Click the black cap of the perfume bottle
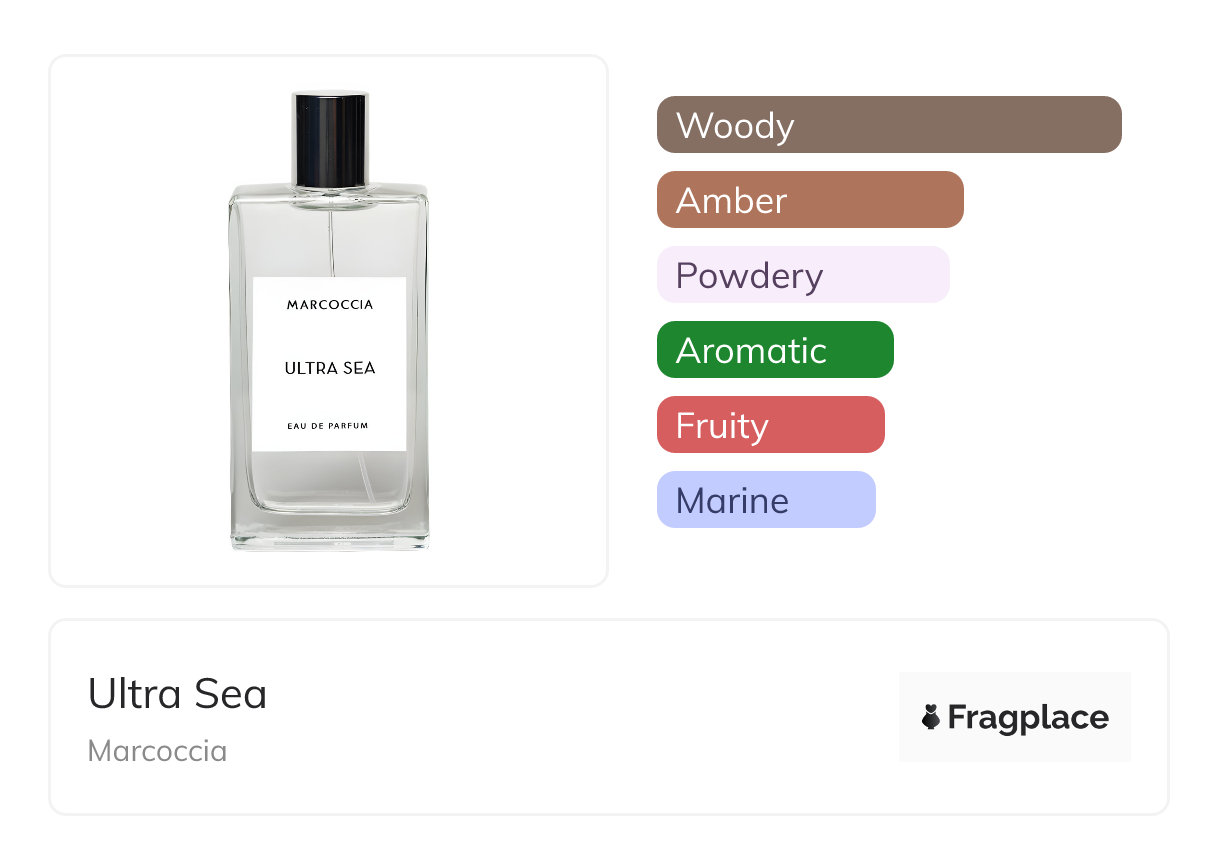Image resolution: width=1218 pixels, height=864 pixels. tap(329, 138)
